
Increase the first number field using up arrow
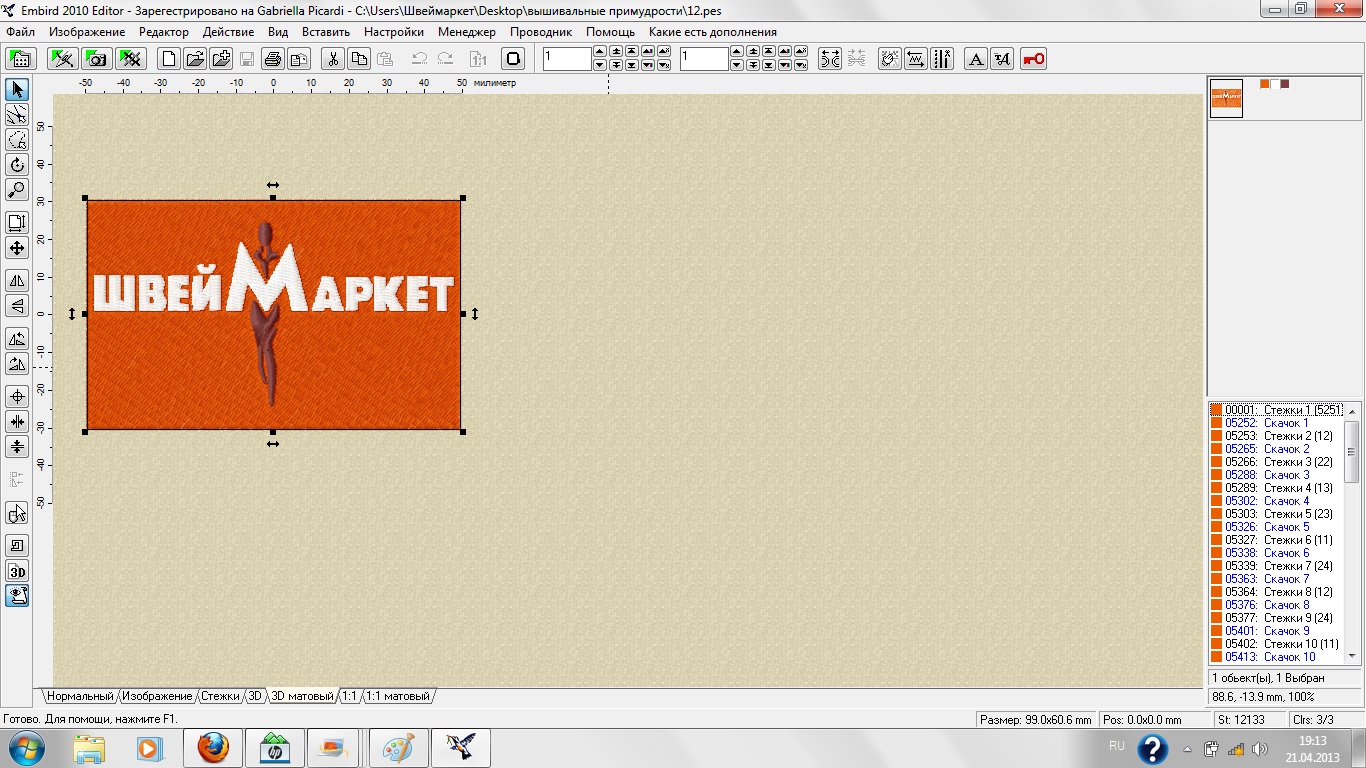[x=600, y=52]
